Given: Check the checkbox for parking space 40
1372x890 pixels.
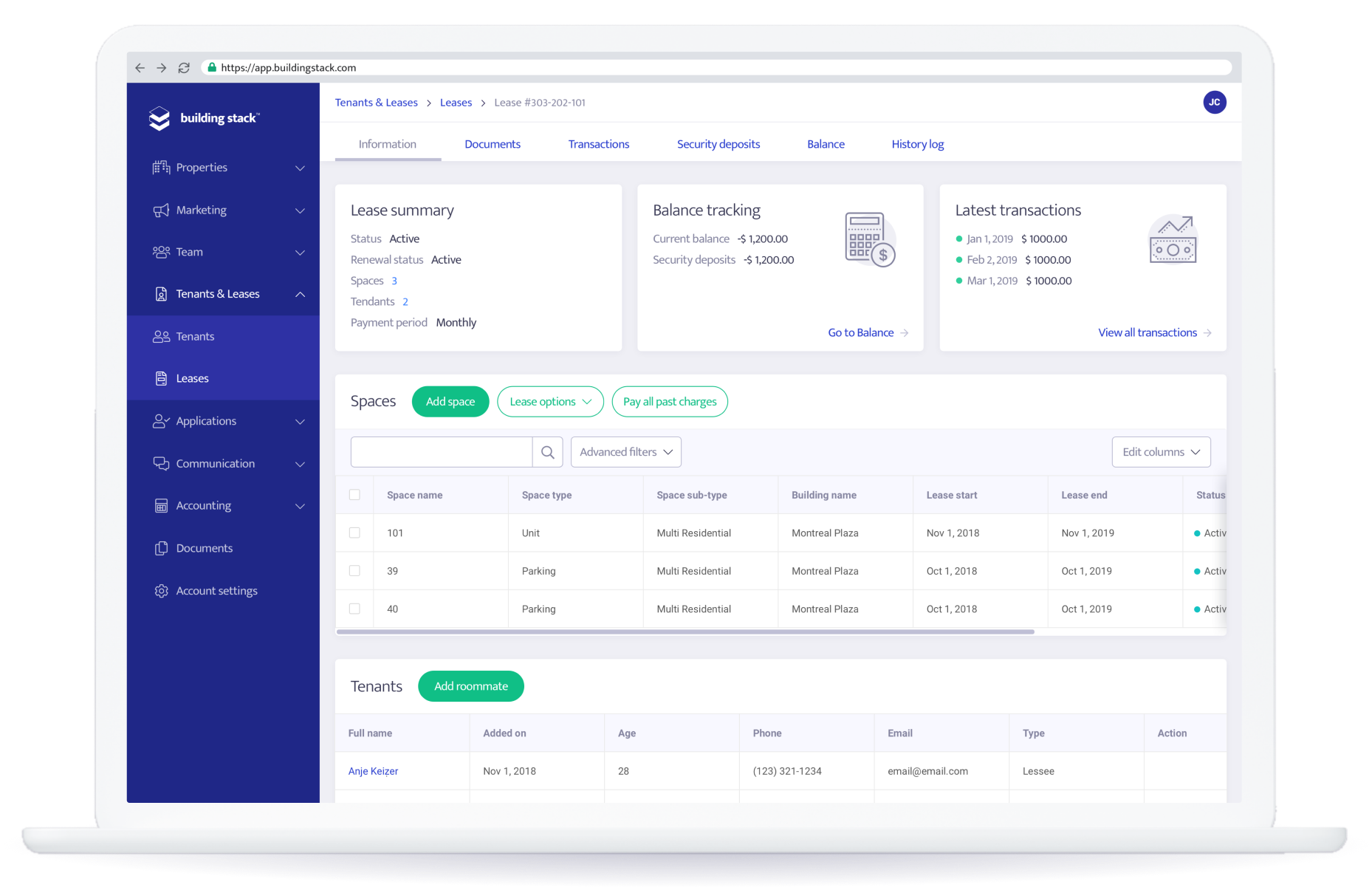Looking at the screenshot, I should tap(354, 608).
